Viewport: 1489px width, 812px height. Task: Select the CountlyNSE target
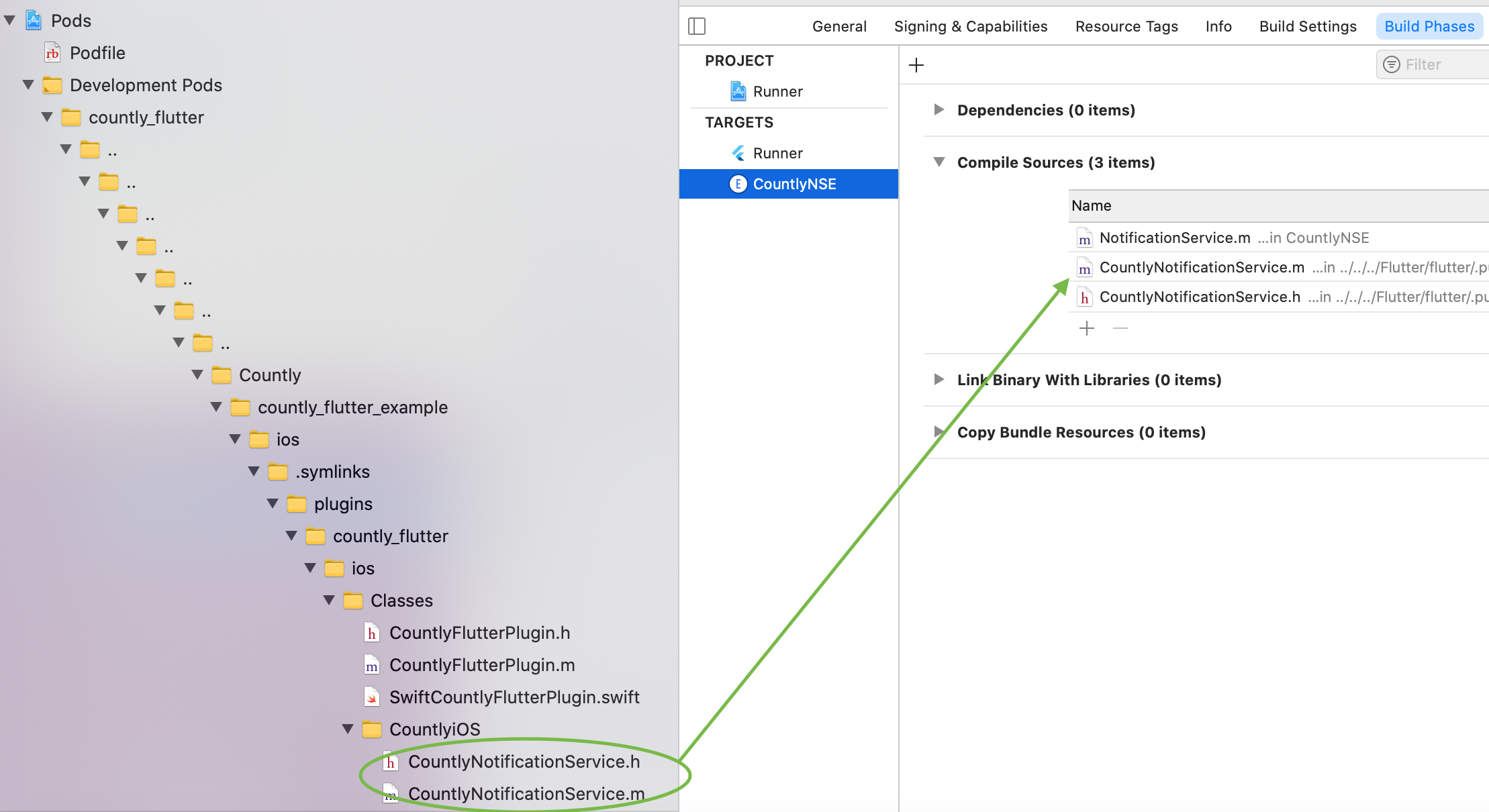pos(789,184)
